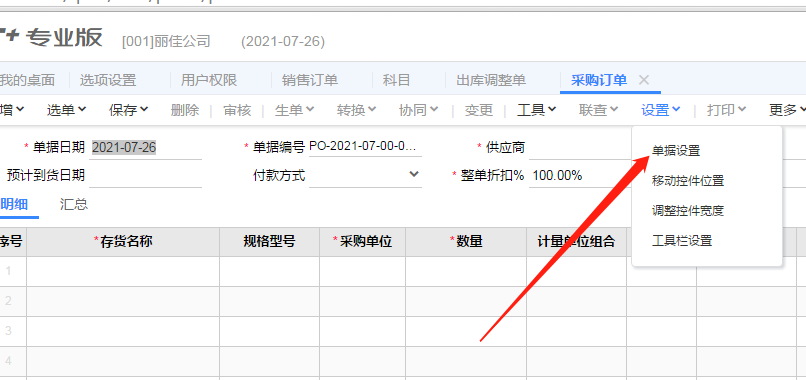This screenshot has width=806, height=380.
Task: Collapse the 设置 dropdown menu
Action: (x=661, y=110)
